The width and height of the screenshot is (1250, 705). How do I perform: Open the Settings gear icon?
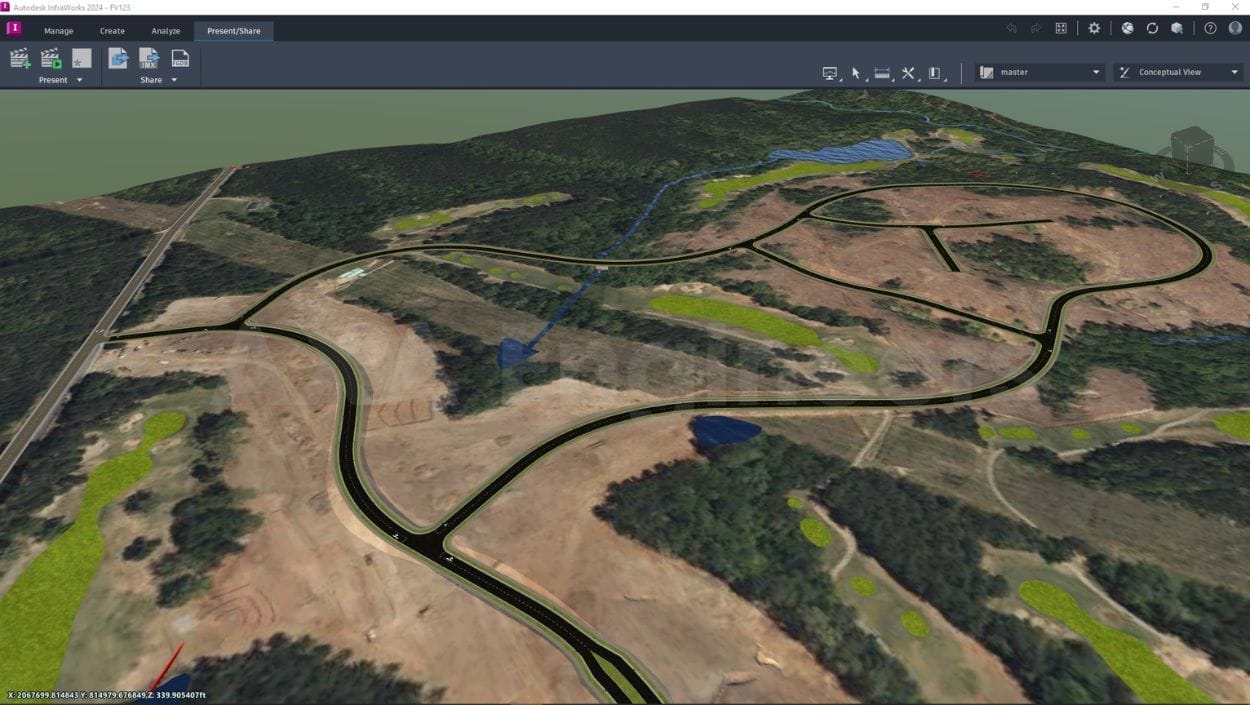click(1093, 28)
